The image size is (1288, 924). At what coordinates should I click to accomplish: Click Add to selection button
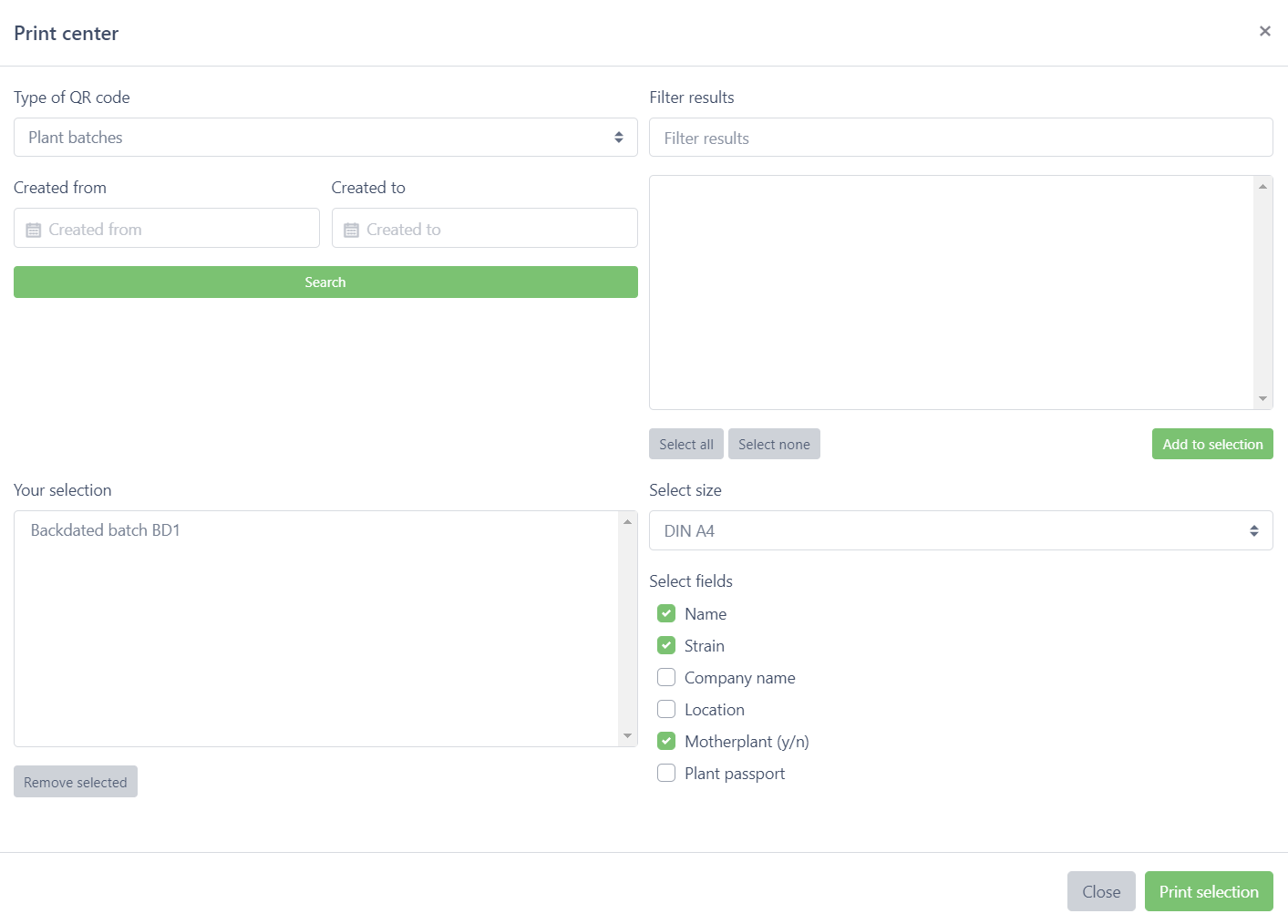(x=1211, y=445)
